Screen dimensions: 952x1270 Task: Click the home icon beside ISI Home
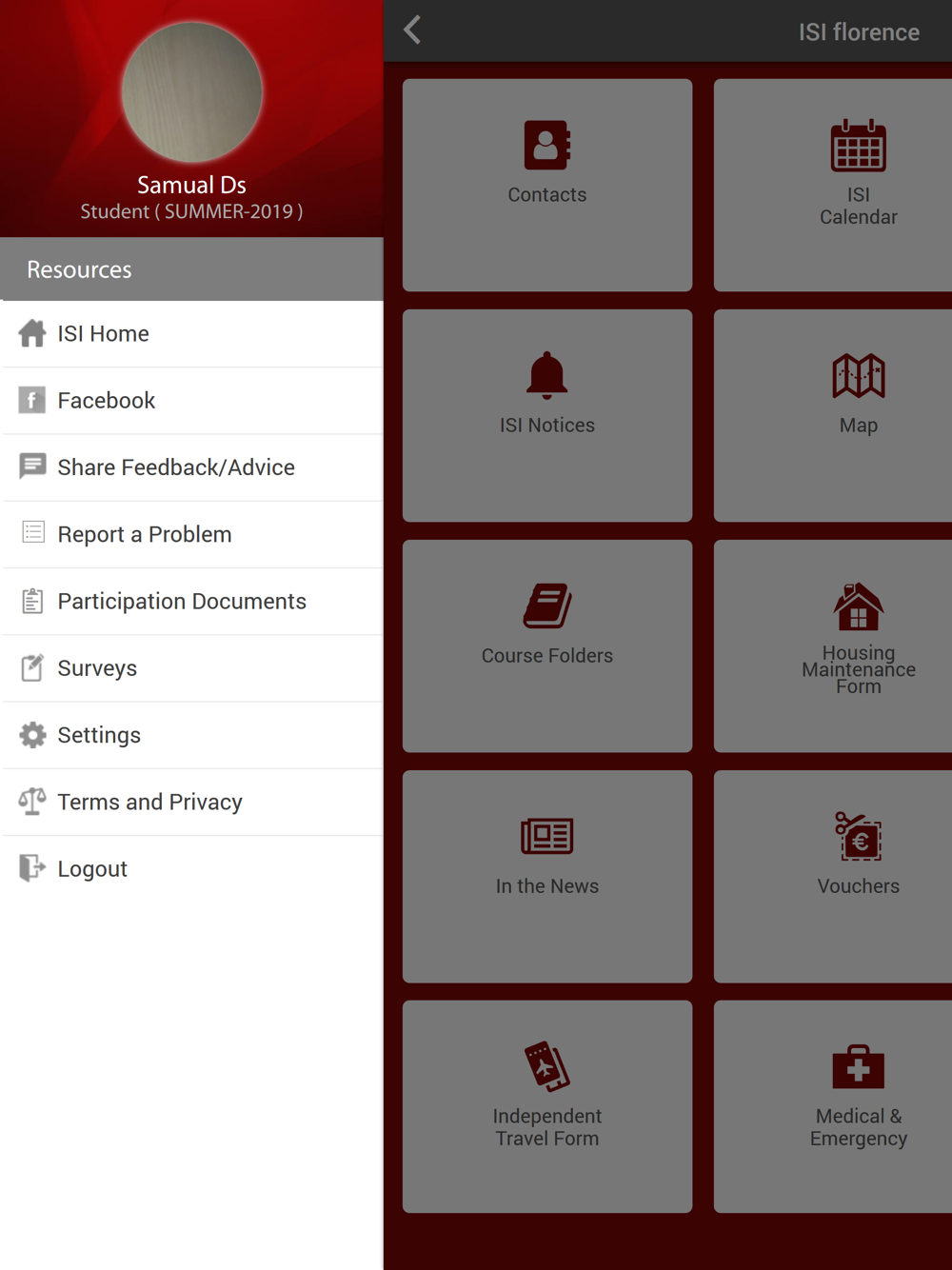[32, 333]
